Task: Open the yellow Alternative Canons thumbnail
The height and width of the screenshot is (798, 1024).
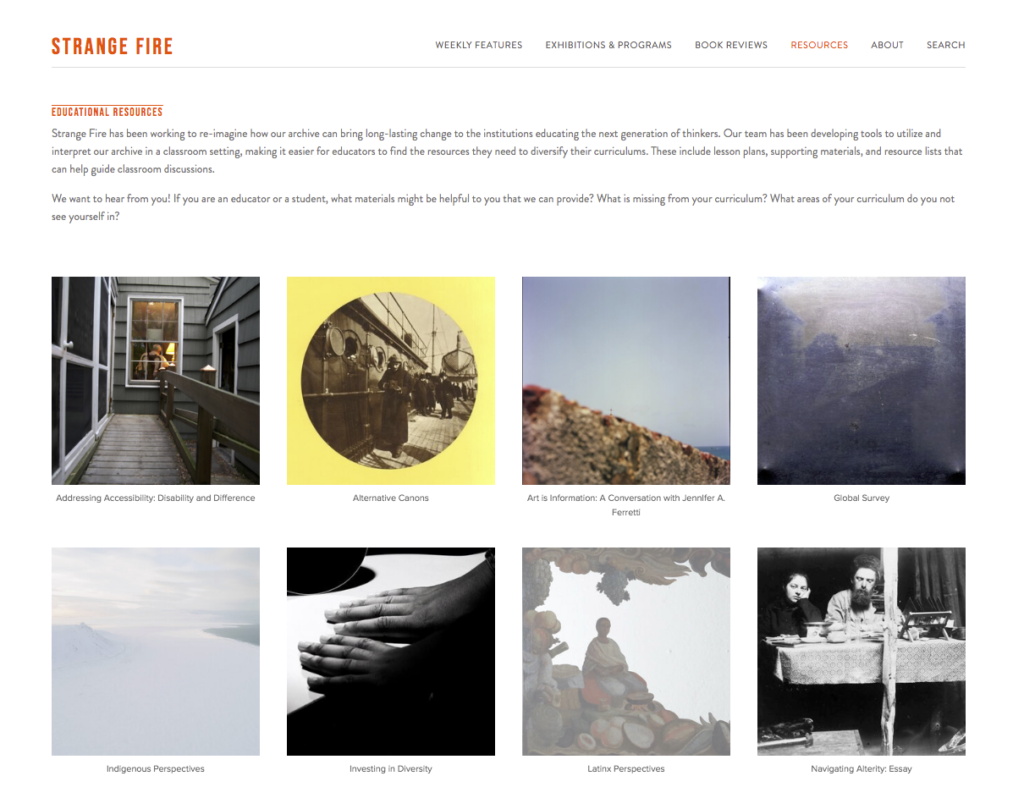Action: click(391, 381)
